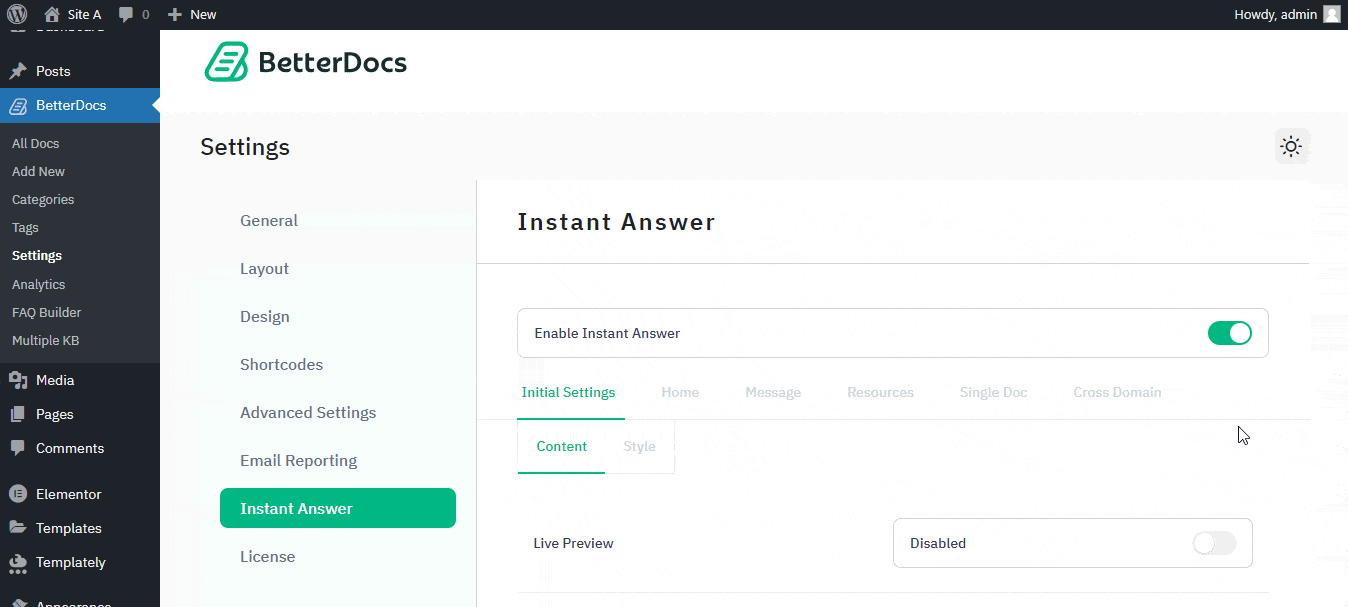
Task: Open the Message tab
Action: [x=773, y=392]
